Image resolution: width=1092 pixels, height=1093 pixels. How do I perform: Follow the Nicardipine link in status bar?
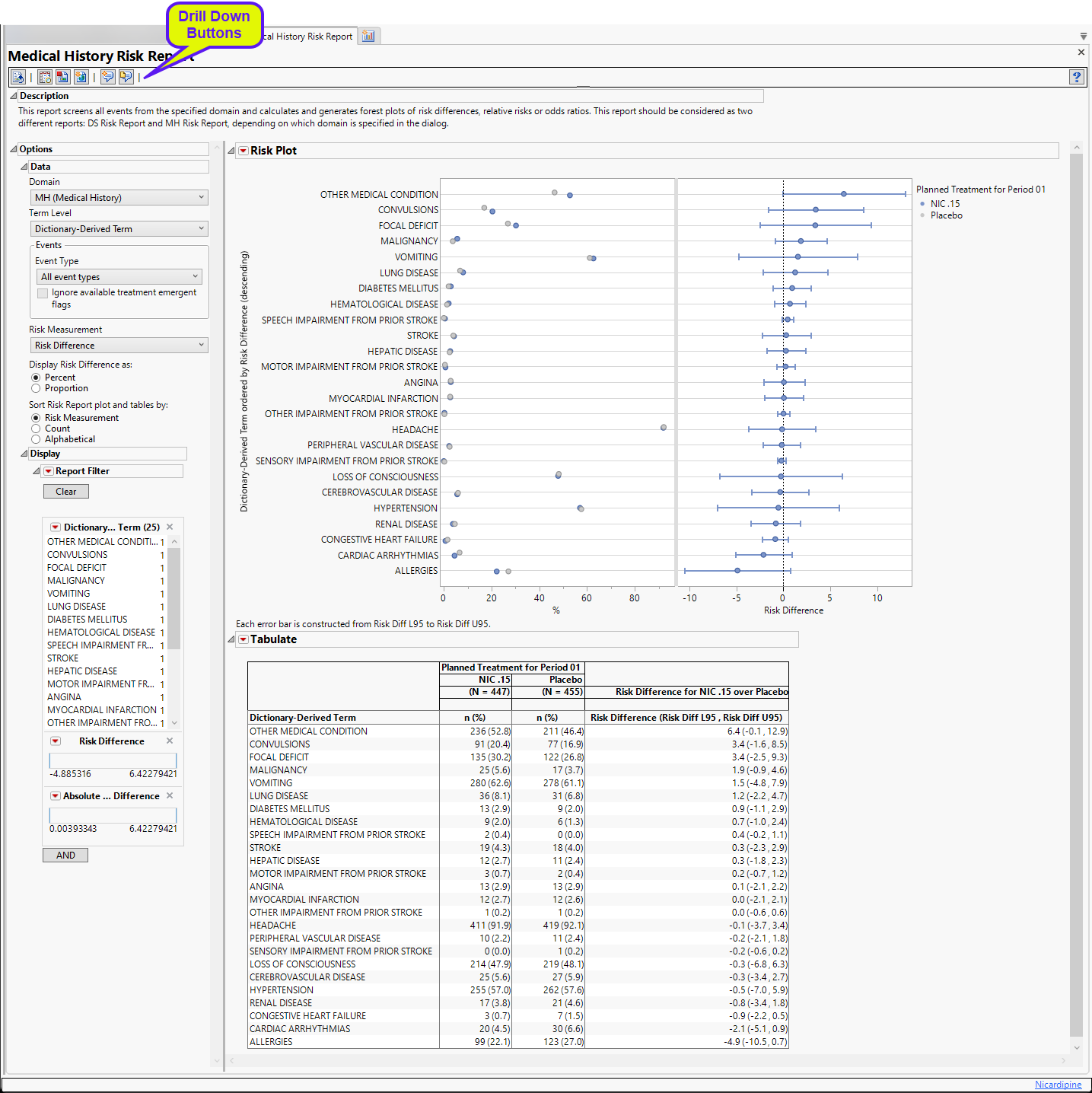[1057, 1085]
